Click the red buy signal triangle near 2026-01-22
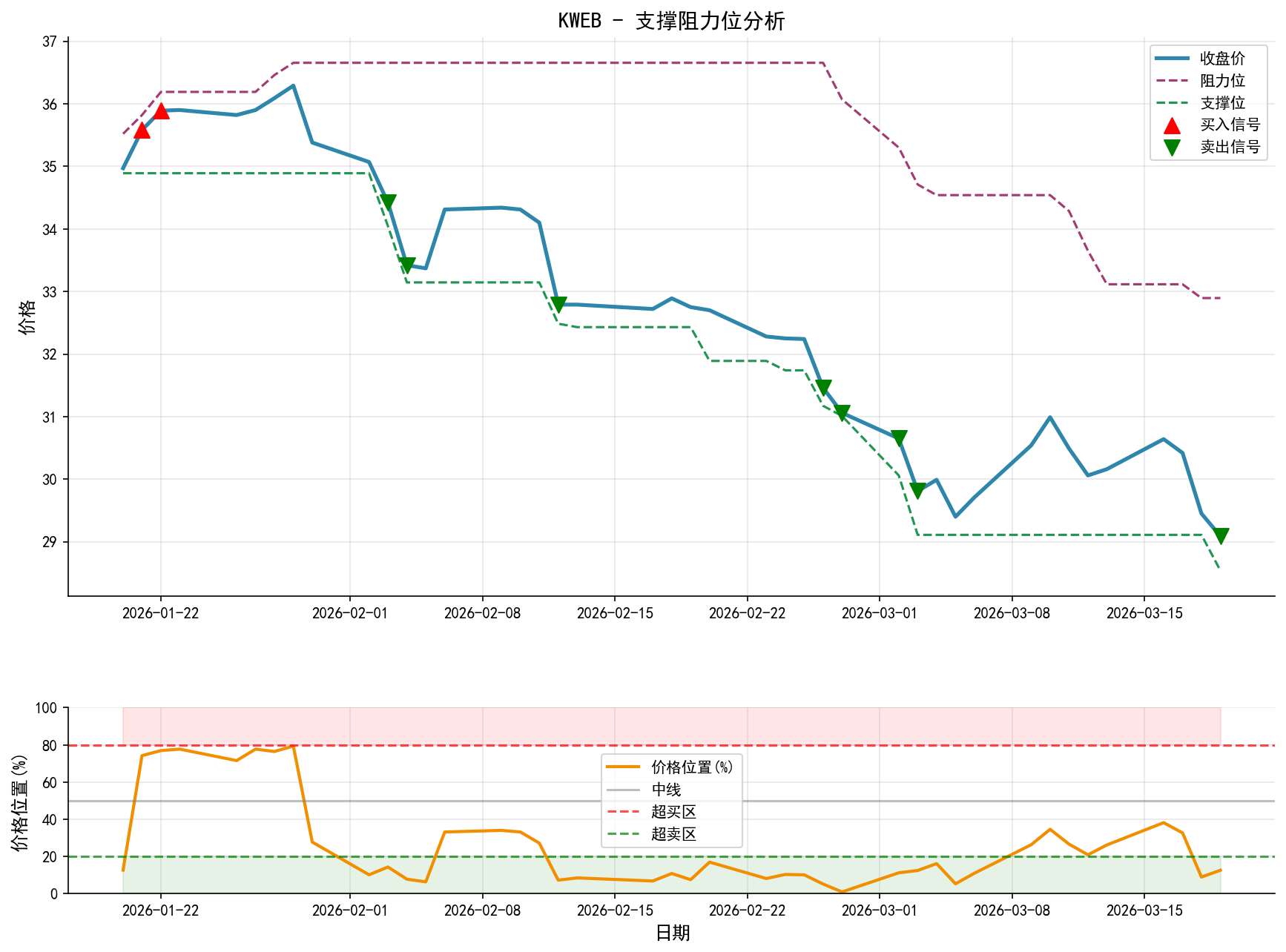The height and width of the screenshot is (952, 1286). 142,131
